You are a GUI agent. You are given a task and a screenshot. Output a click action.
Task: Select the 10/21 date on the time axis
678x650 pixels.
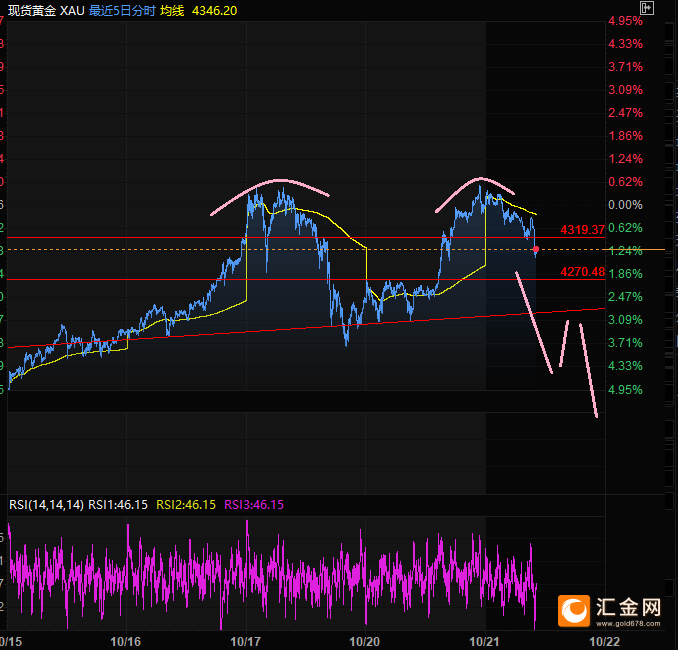[x=485, y=641]
